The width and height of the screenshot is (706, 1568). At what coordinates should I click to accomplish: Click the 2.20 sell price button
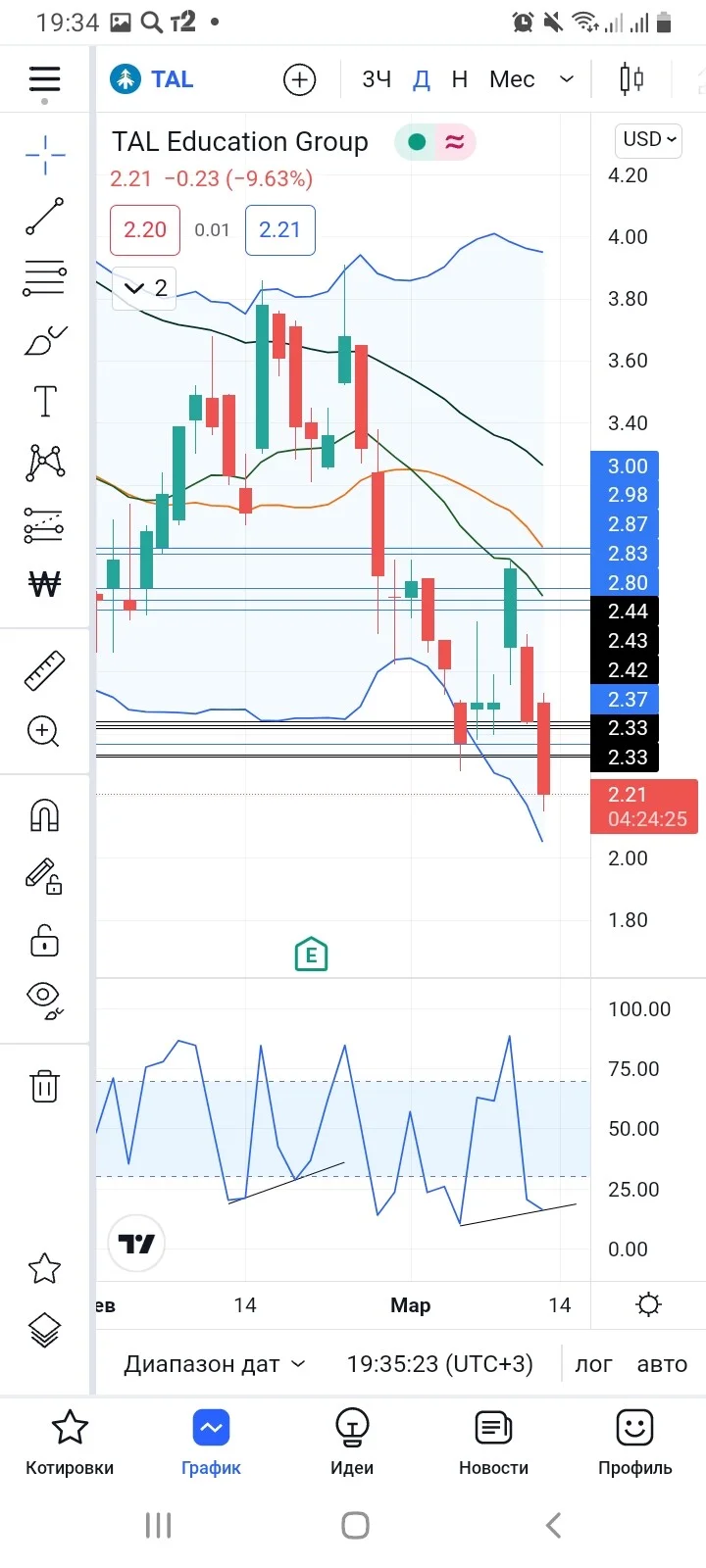click(x=145, y=230)
